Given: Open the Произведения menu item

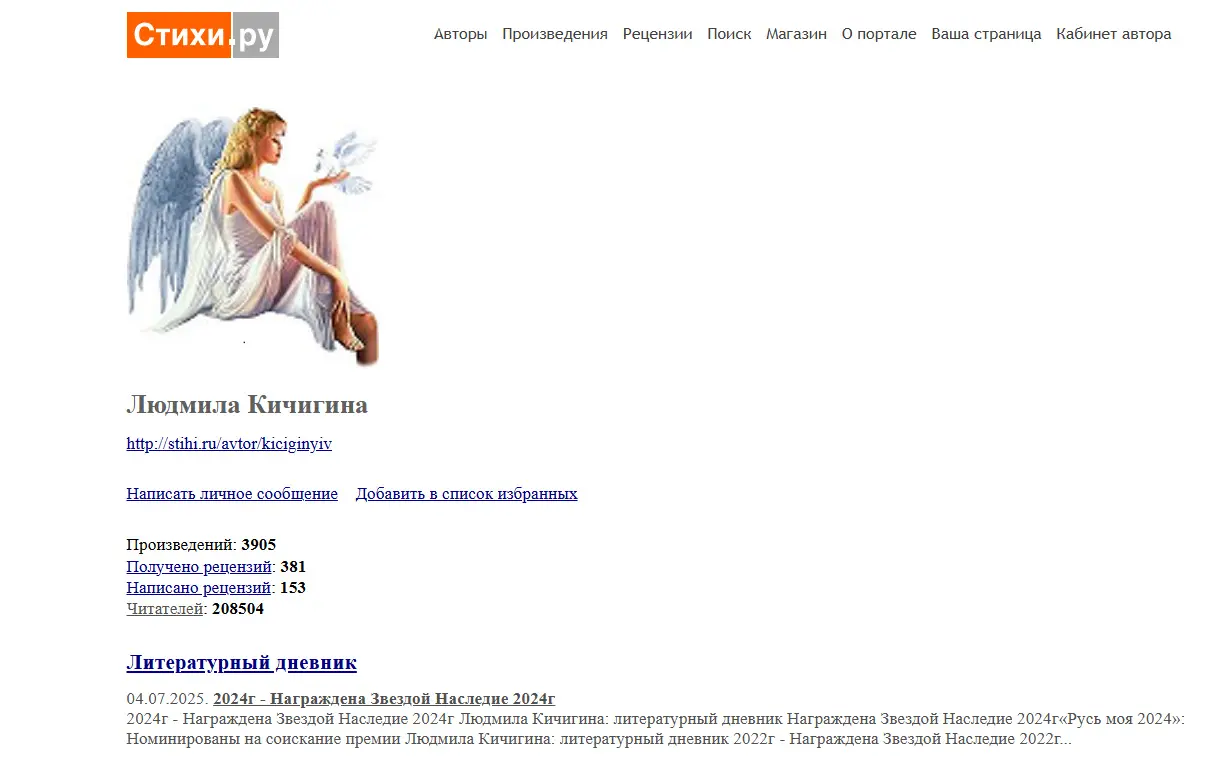Looking at the screenshot, I should coord(555,34).
